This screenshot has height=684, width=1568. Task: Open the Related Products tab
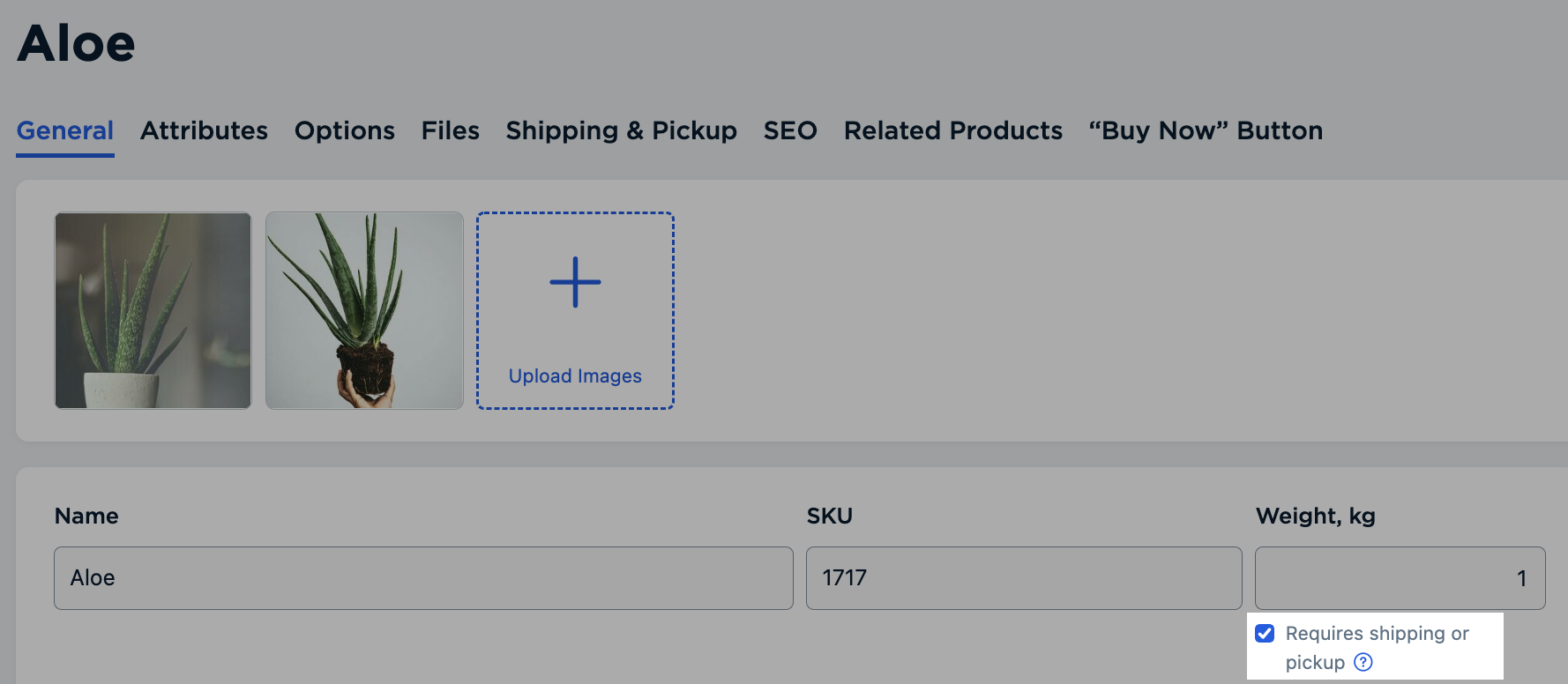pos(952,130)
